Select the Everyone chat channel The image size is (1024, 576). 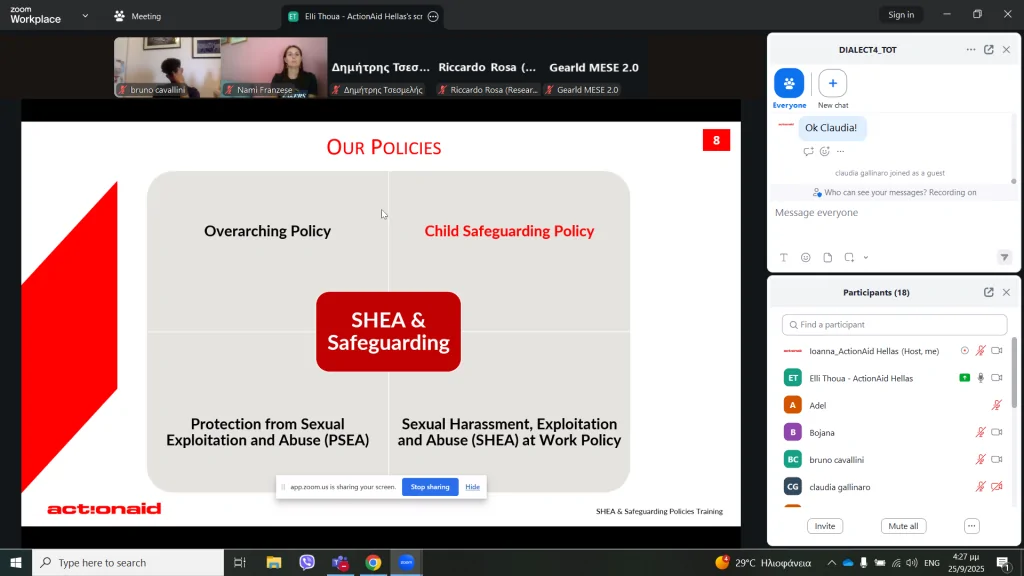(x=789, y=84)
